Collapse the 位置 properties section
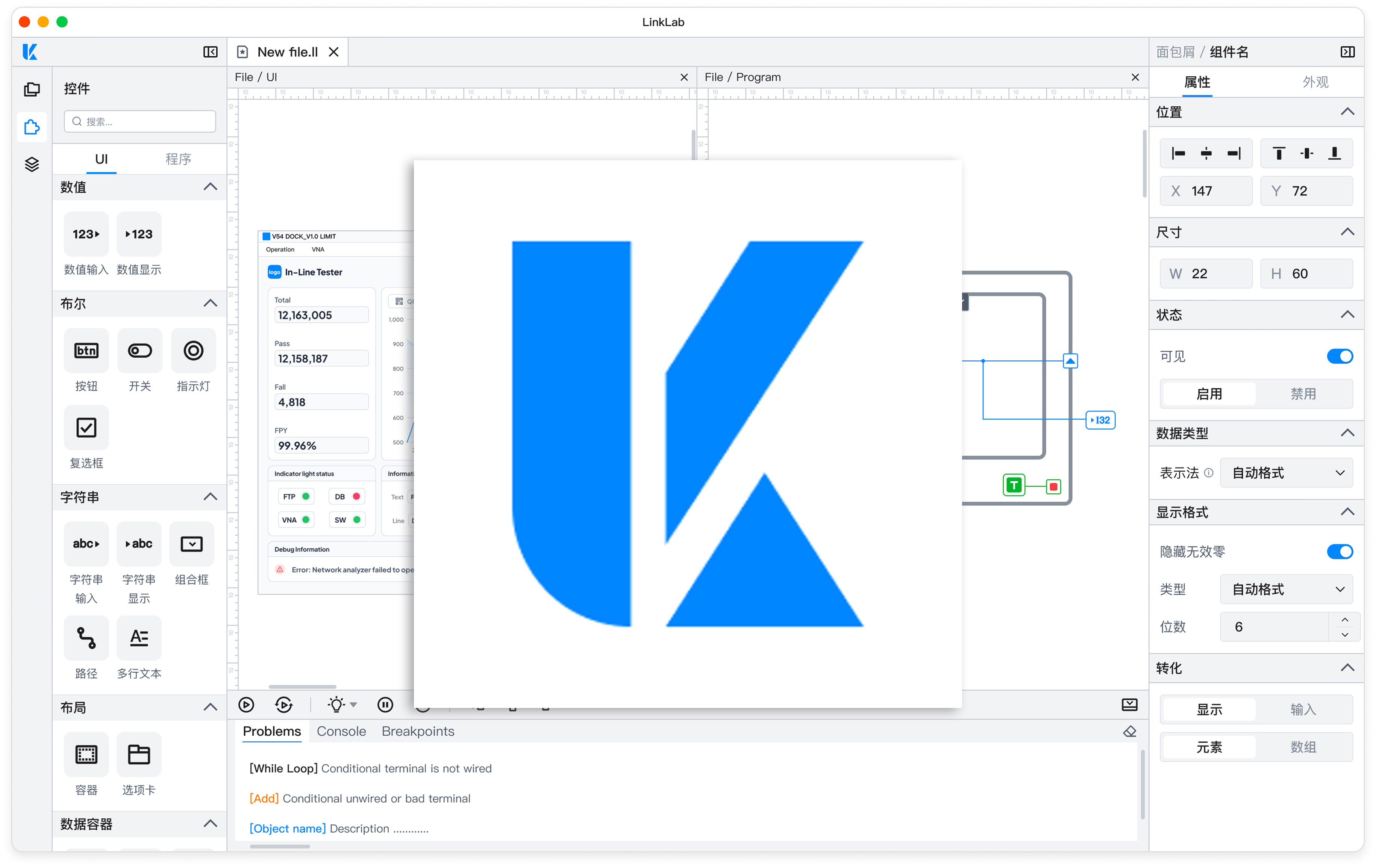Screen dimensions: 1376x868 point(1347,112)
